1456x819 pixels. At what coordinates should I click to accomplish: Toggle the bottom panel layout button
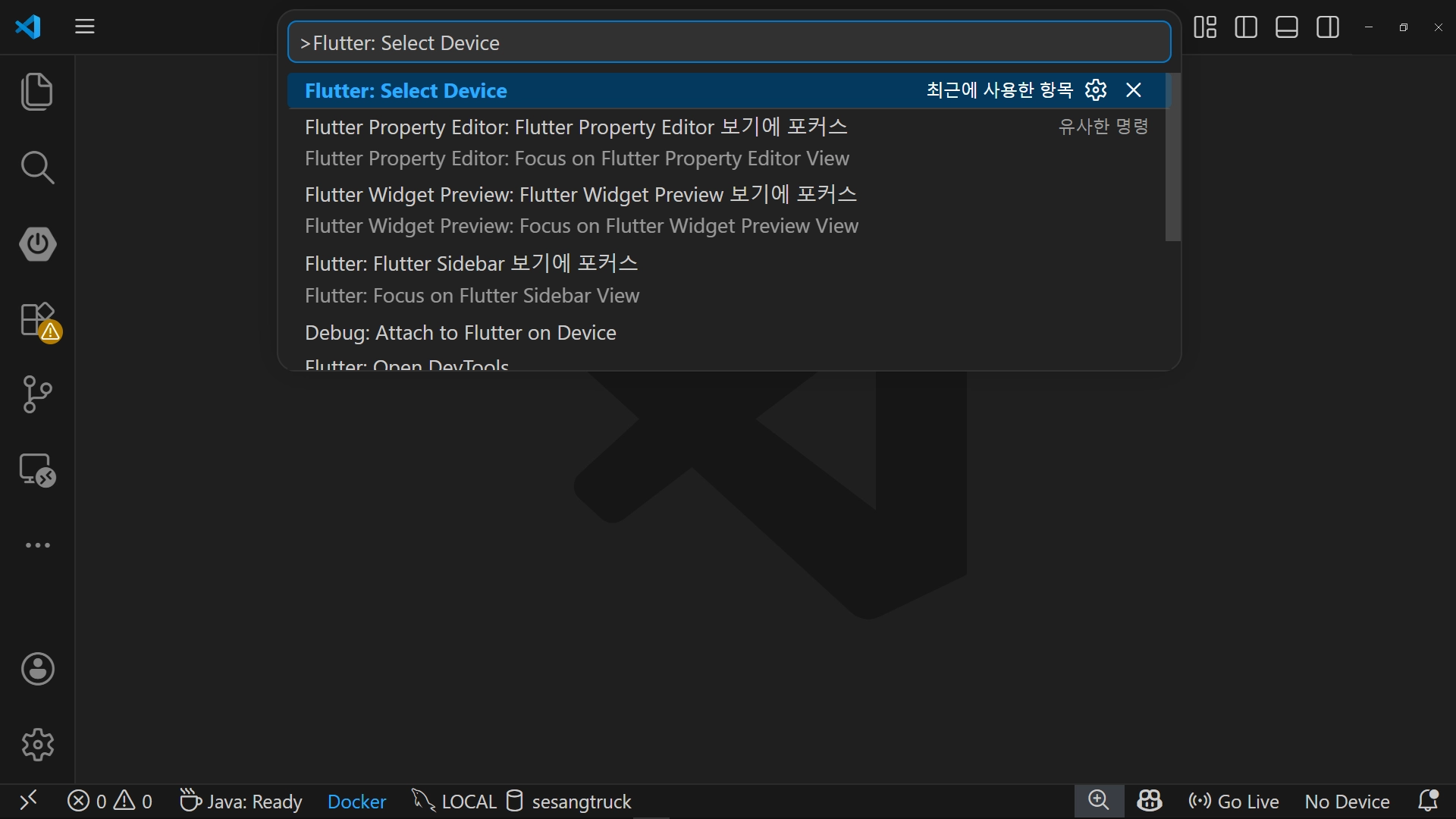1287,27
